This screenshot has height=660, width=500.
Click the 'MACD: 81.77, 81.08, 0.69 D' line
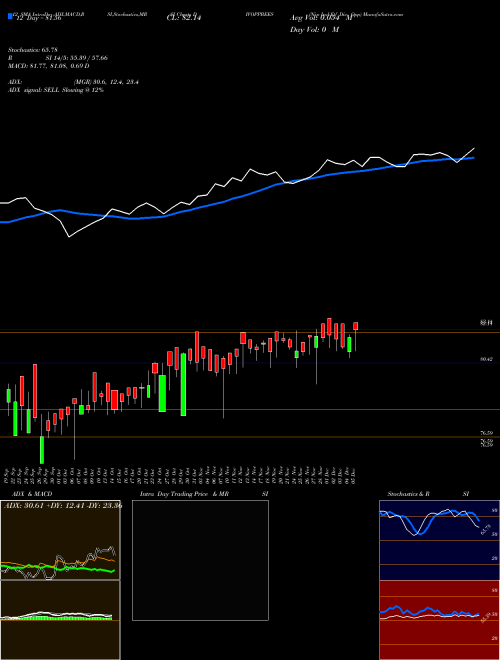pyautogui.click(x=48, y=66)
